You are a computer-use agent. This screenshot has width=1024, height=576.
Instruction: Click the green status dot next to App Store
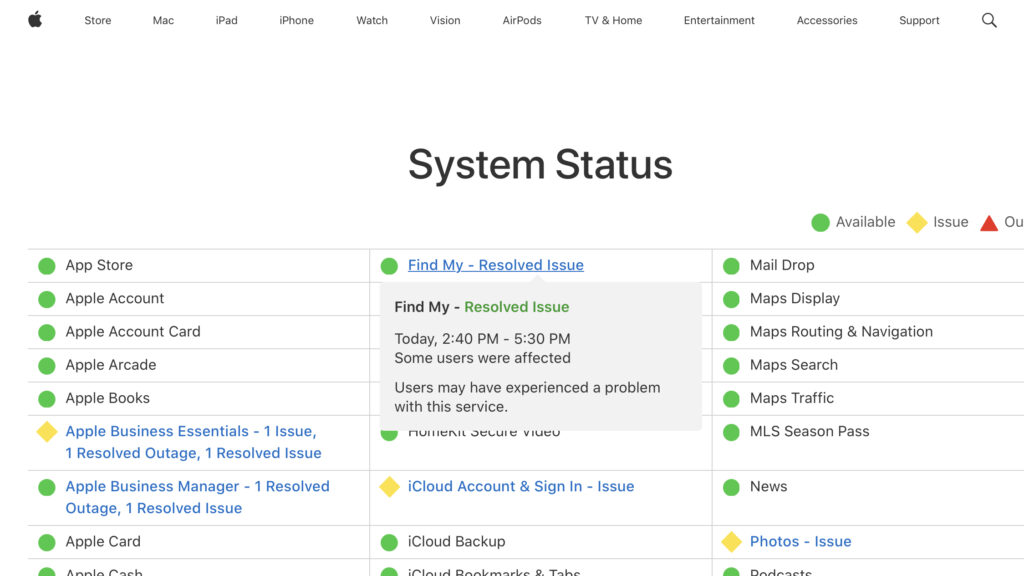pyautogui.click(x=44, y=265)
